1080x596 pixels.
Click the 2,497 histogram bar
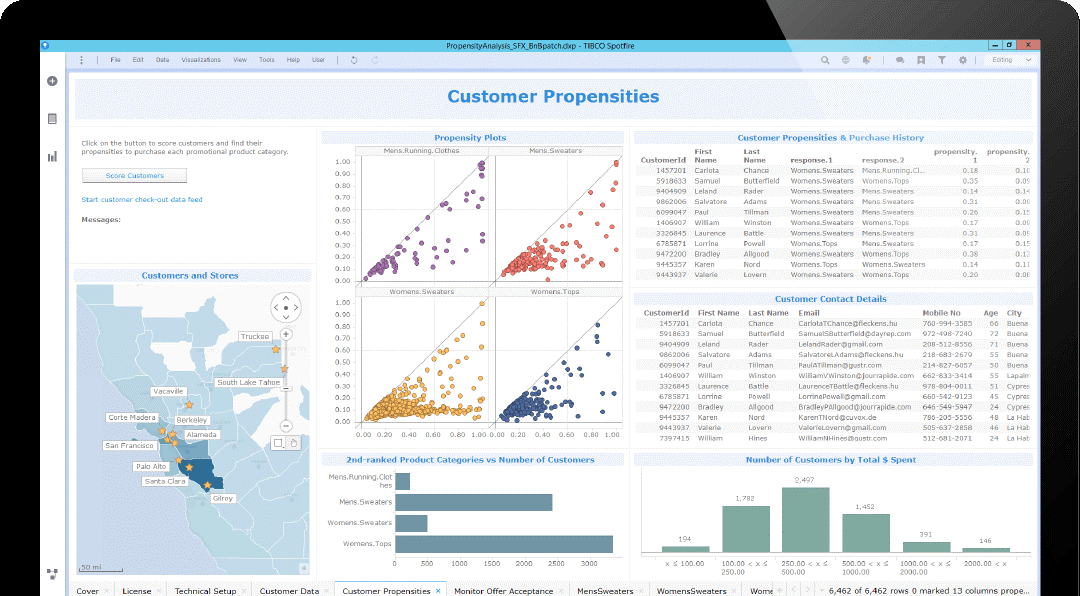[x=805, y=520]
